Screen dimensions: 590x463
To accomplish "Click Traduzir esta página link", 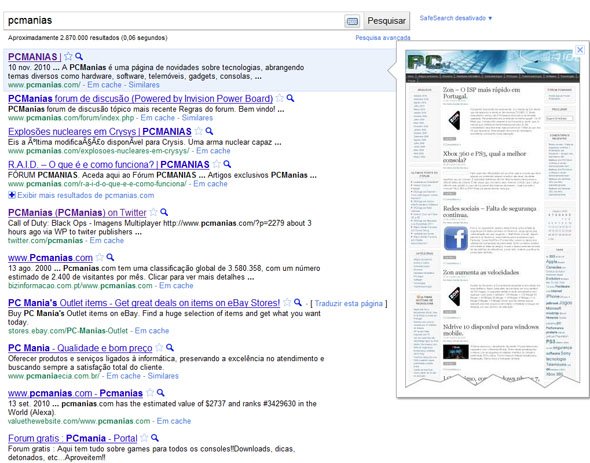I will pos(348,303).
